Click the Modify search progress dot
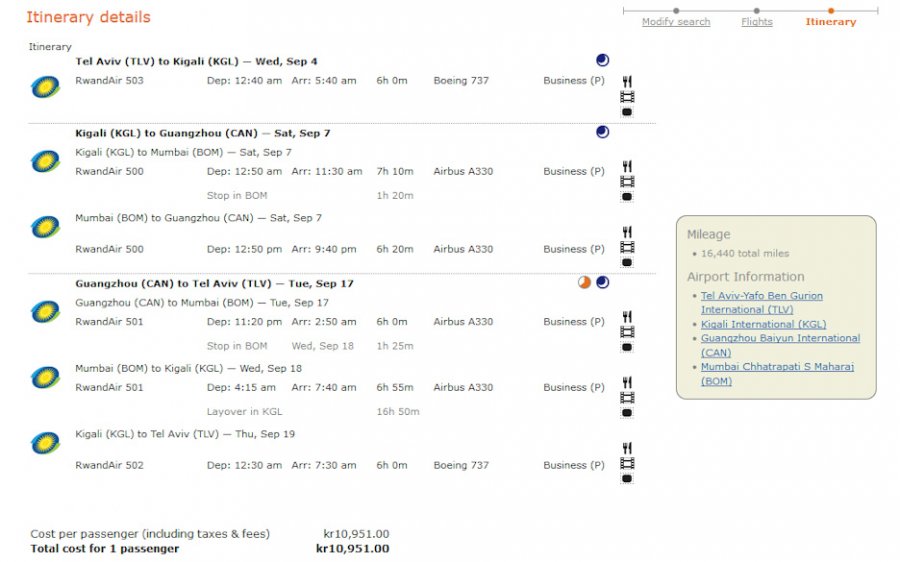Image resolution: width=900 pixels, height=562 pixels. pos(676,10)
